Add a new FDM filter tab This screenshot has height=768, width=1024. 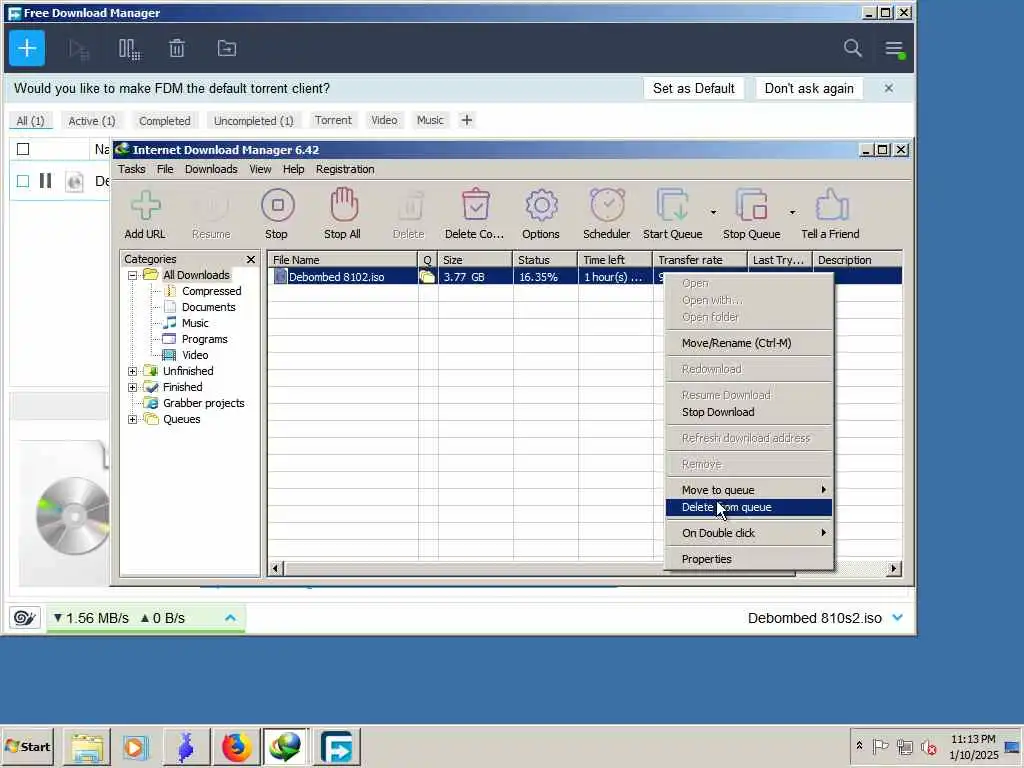[466, 120]
